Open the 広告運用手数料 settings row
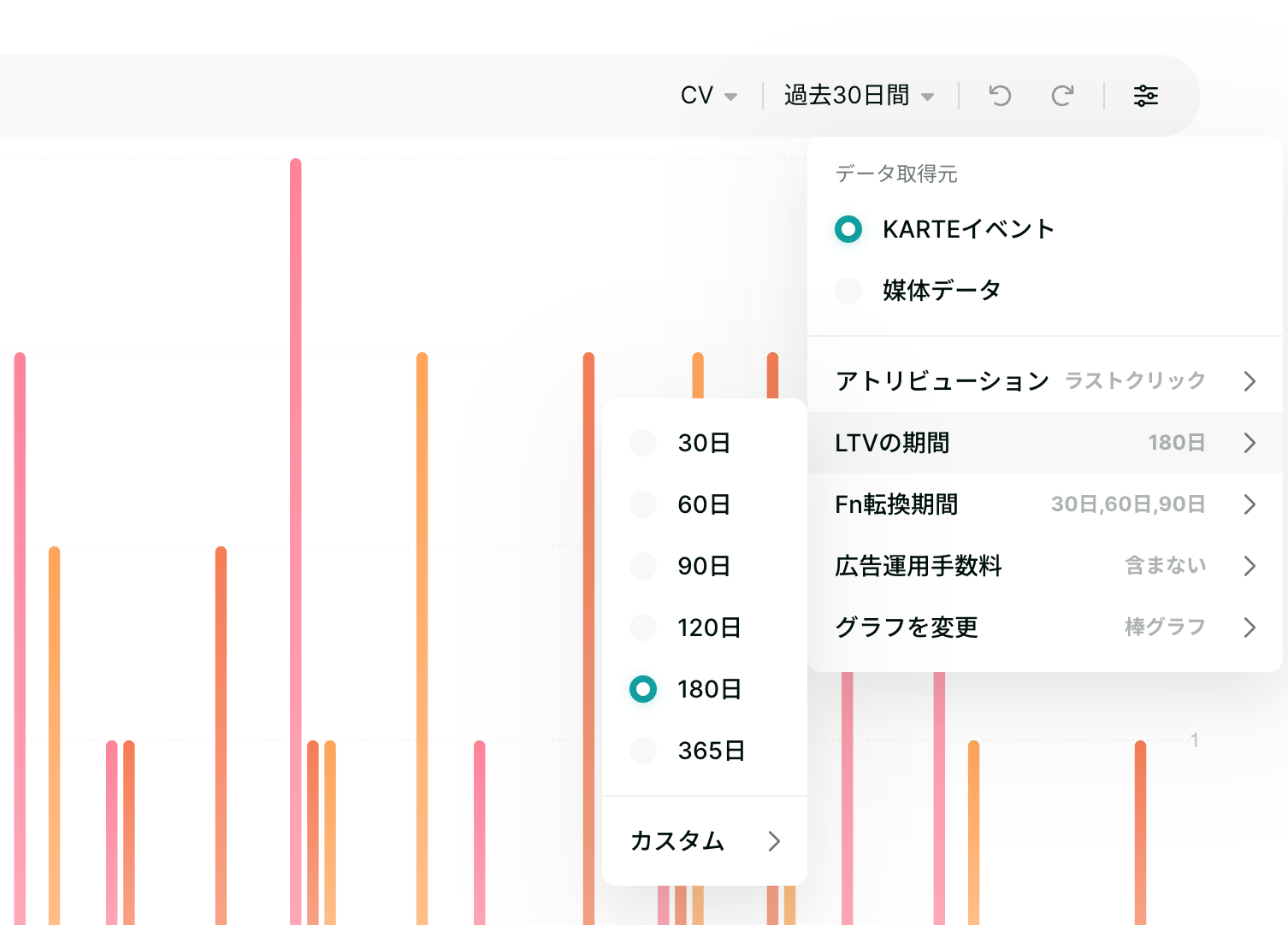 click(x=1045, y=566)
